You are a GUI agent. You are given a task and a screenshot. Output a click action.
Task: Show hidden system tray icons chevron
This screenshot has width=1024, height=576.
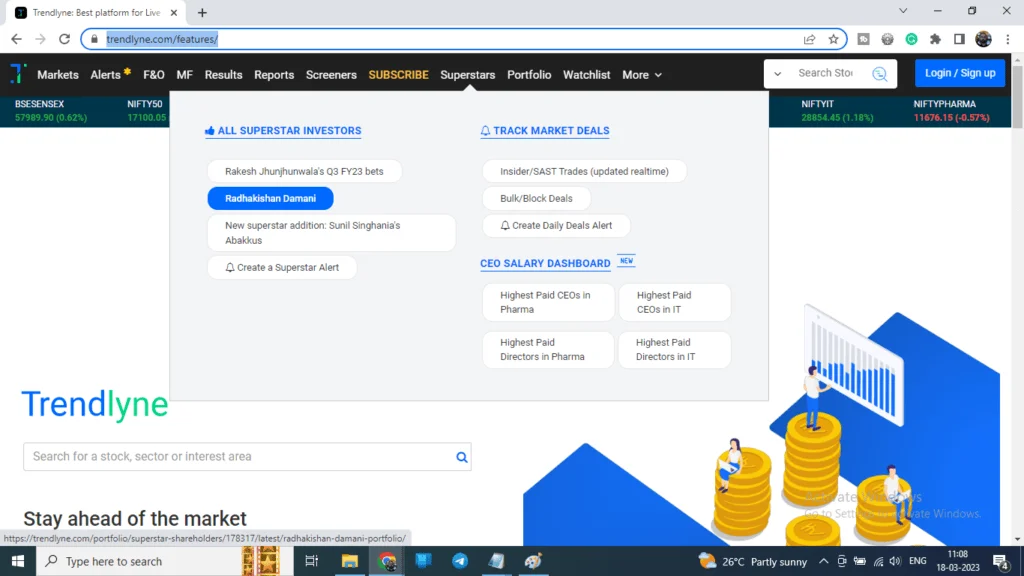(x=823, y=561)
